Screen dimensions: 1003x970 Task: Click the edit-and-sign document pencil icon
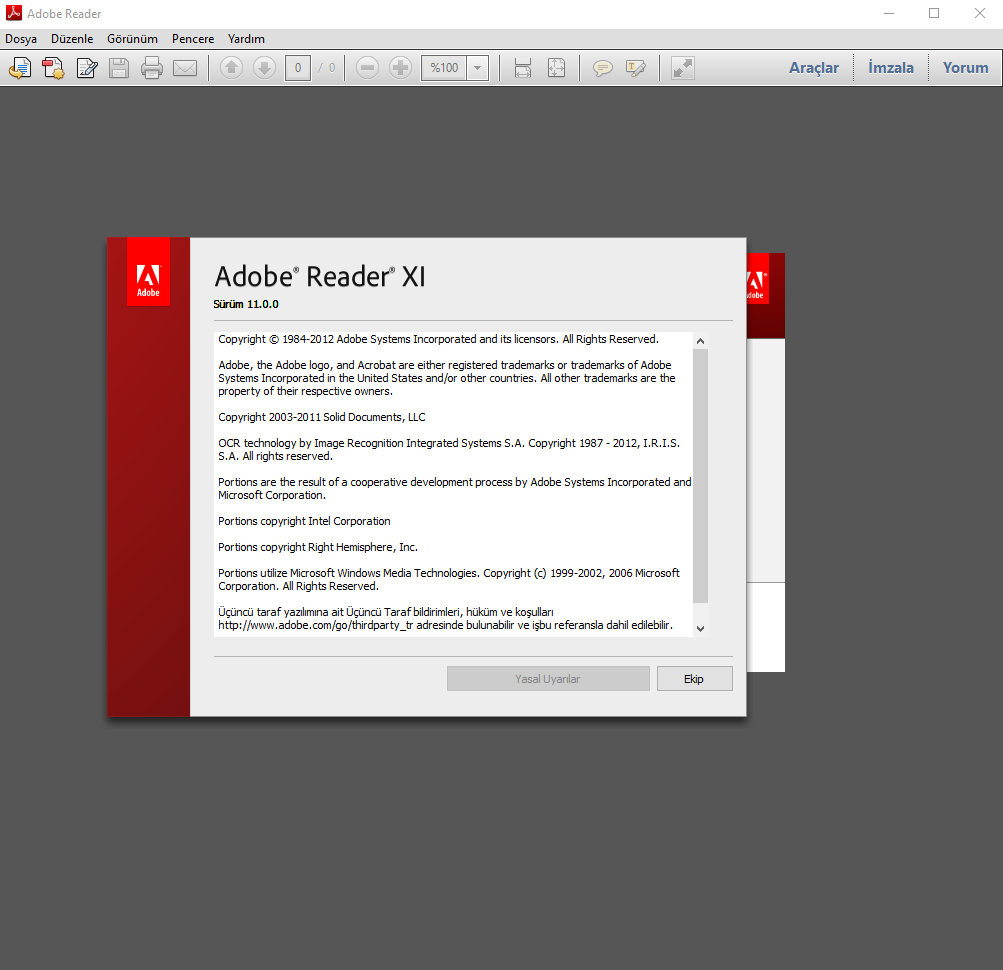[86, 68]
